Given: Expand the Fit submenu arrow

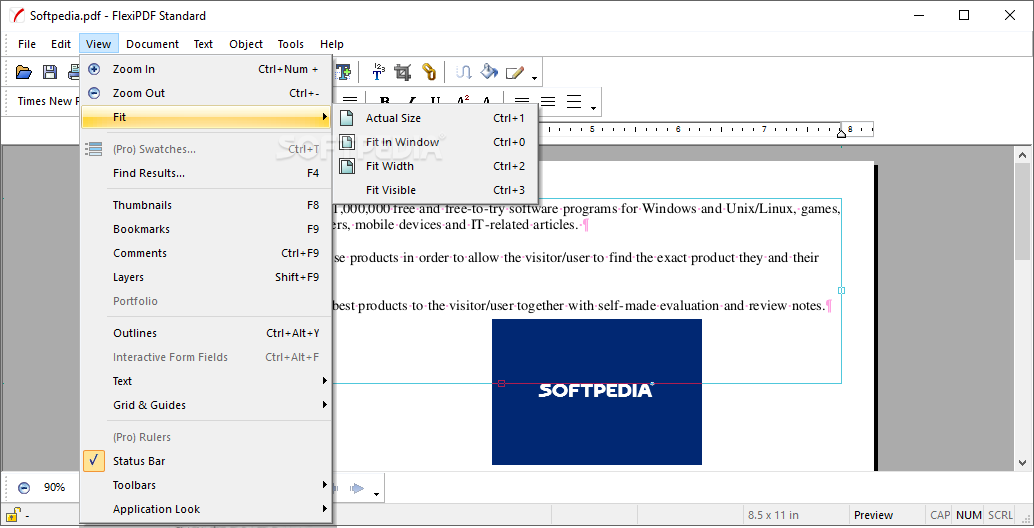Looking at the screenshot, I should coord(324,117).
